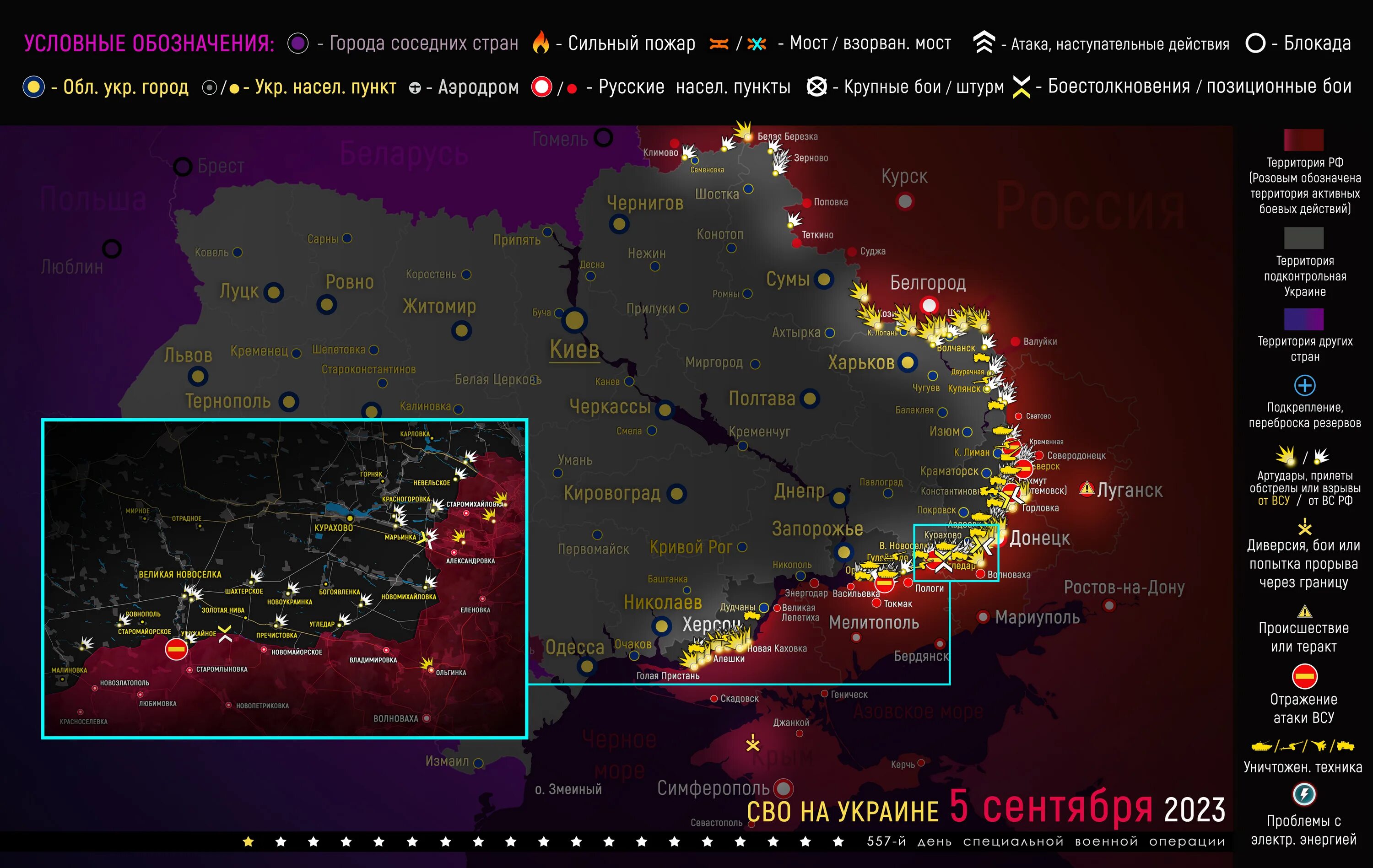Click the white ring 'Блокада' legend icon
The height and width of the screenshot is (868, 1373).
(x=1255, y=43)
